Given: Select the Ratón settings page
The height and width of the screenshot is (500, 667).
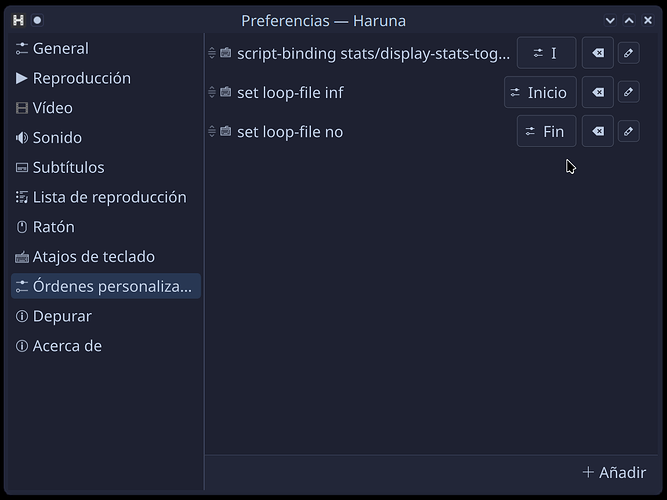Looking at the screenshot, I should point(105,227).
